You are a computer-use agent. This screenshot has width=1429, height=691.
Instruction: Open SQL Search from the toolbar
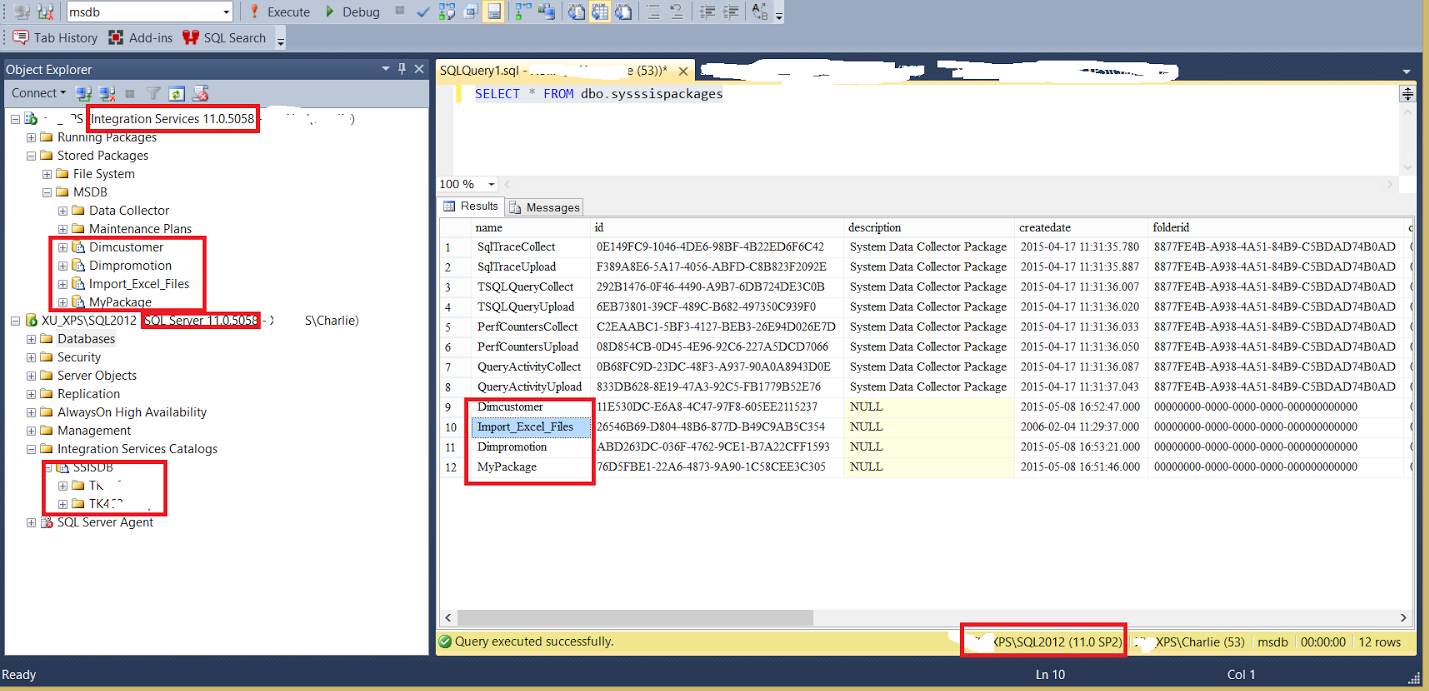225,37
